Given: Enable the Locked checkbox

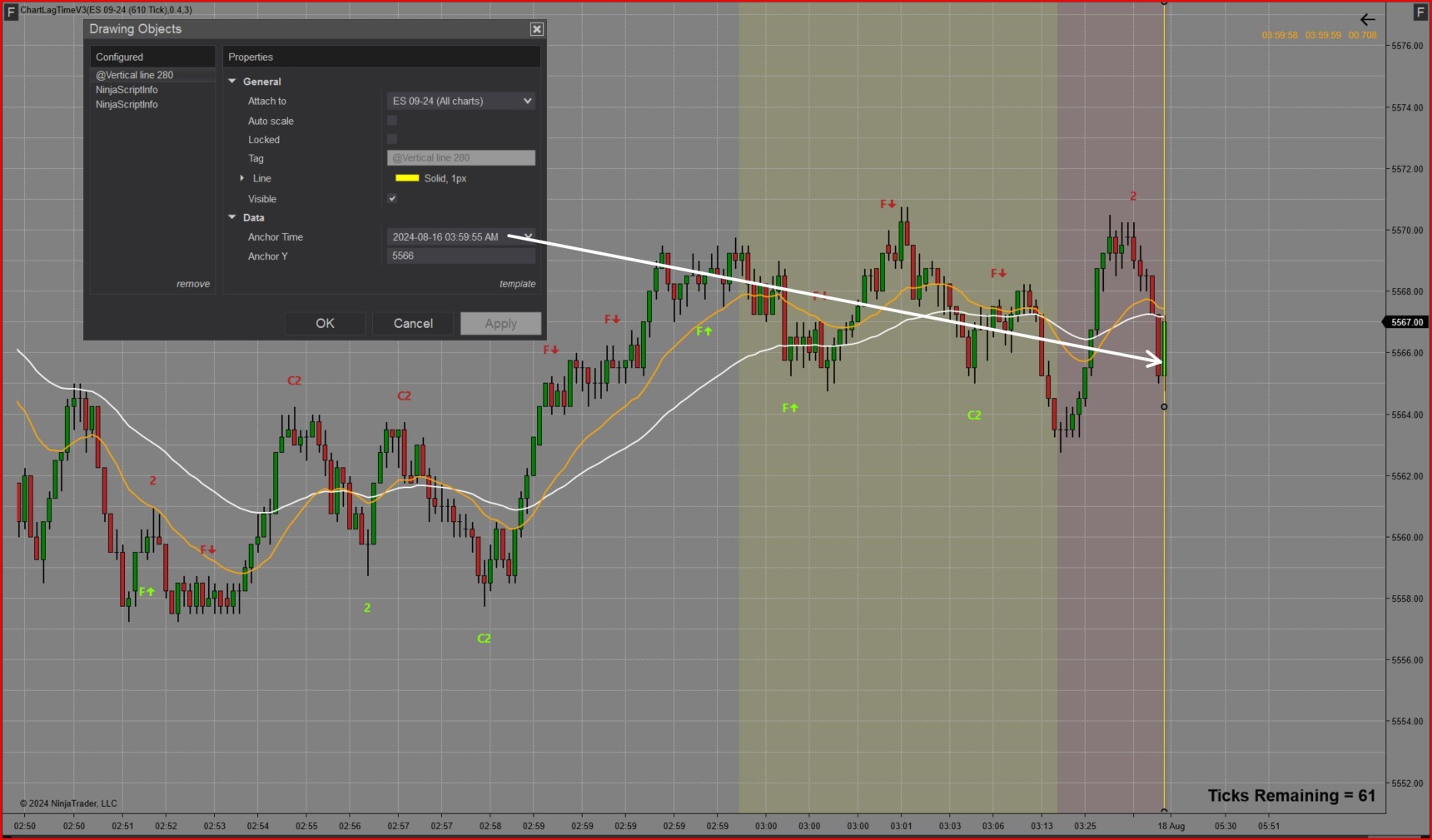Looking at the screenshot, I should [392, 139].
